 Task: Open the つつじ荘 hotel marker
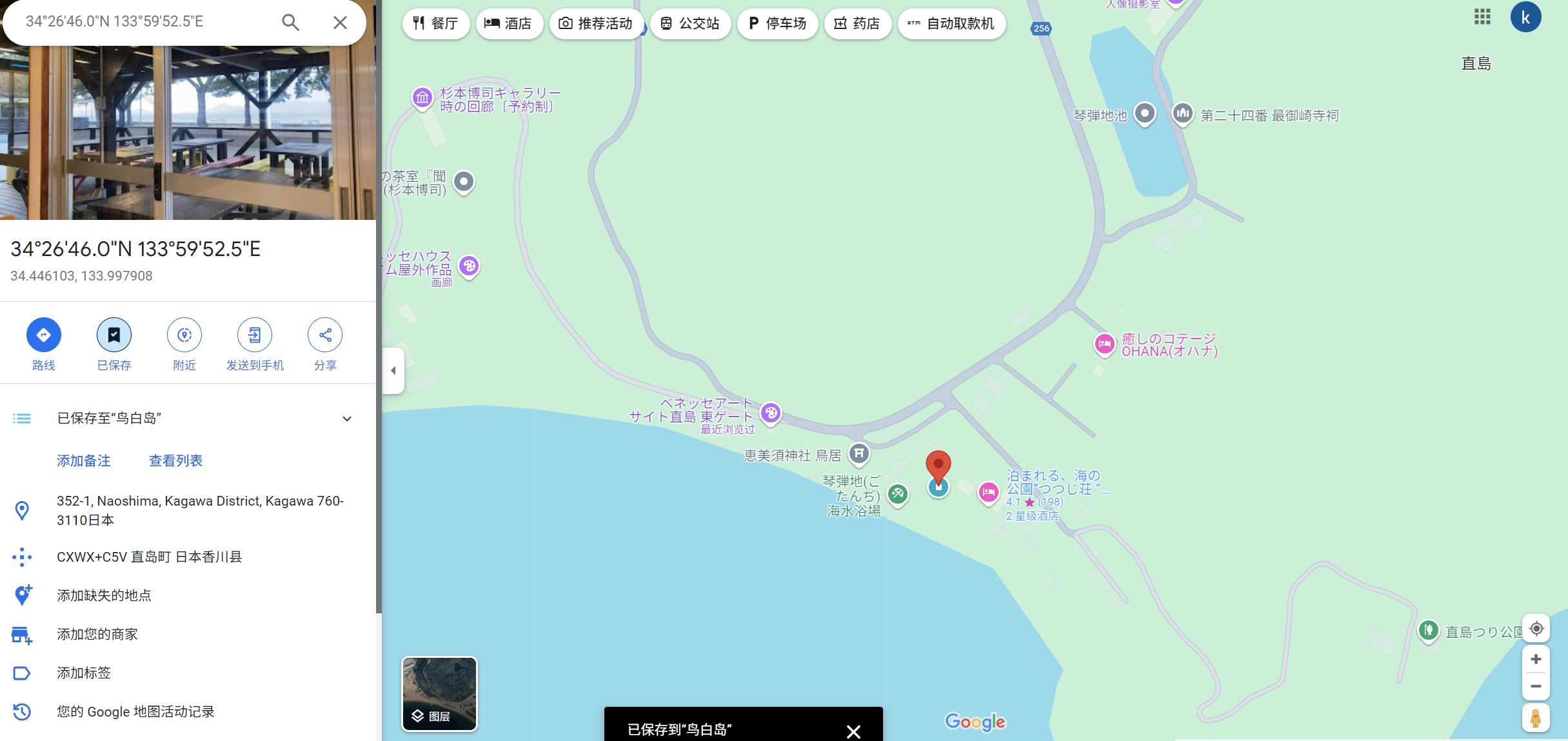pyautogui.click(x=989, y=493)
